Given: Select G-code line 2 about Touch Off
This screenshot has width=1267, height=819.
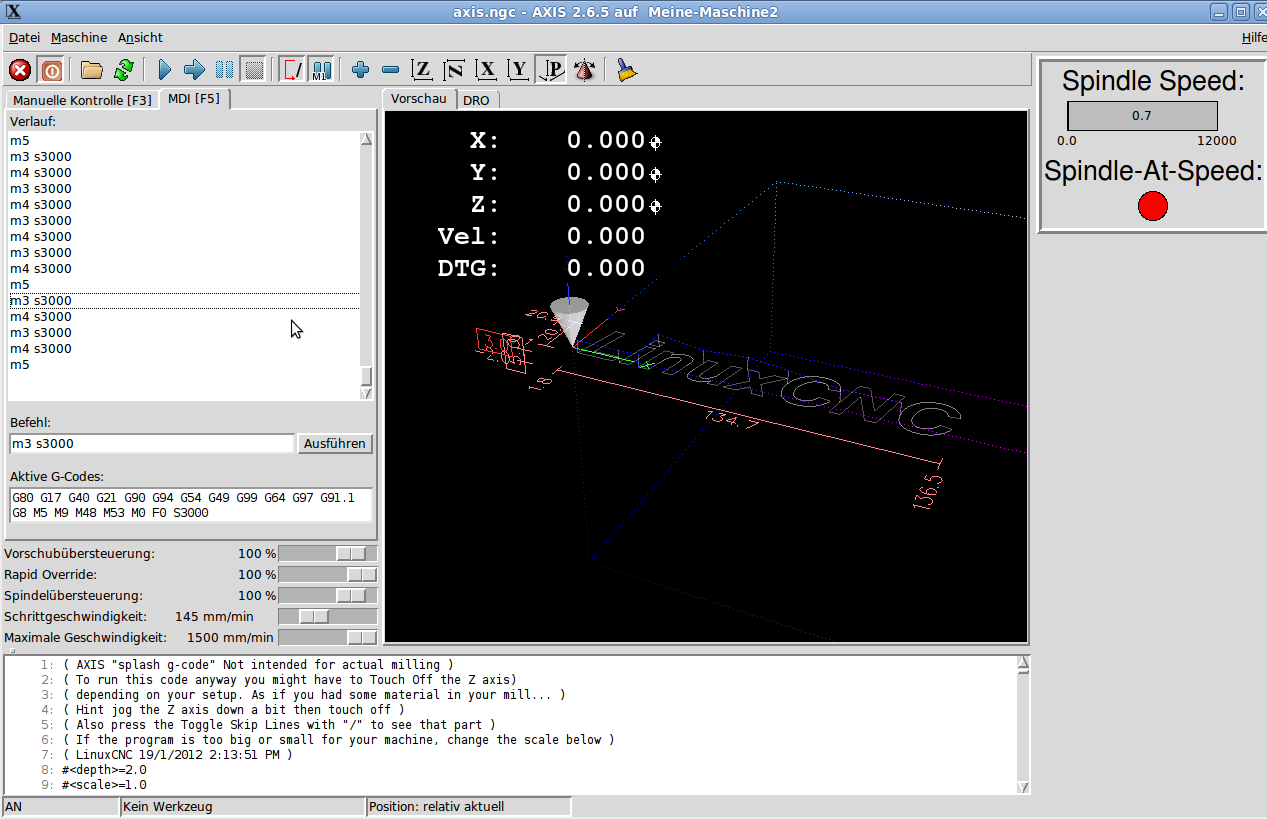Looking at the screenshot, I should (289, 679).
